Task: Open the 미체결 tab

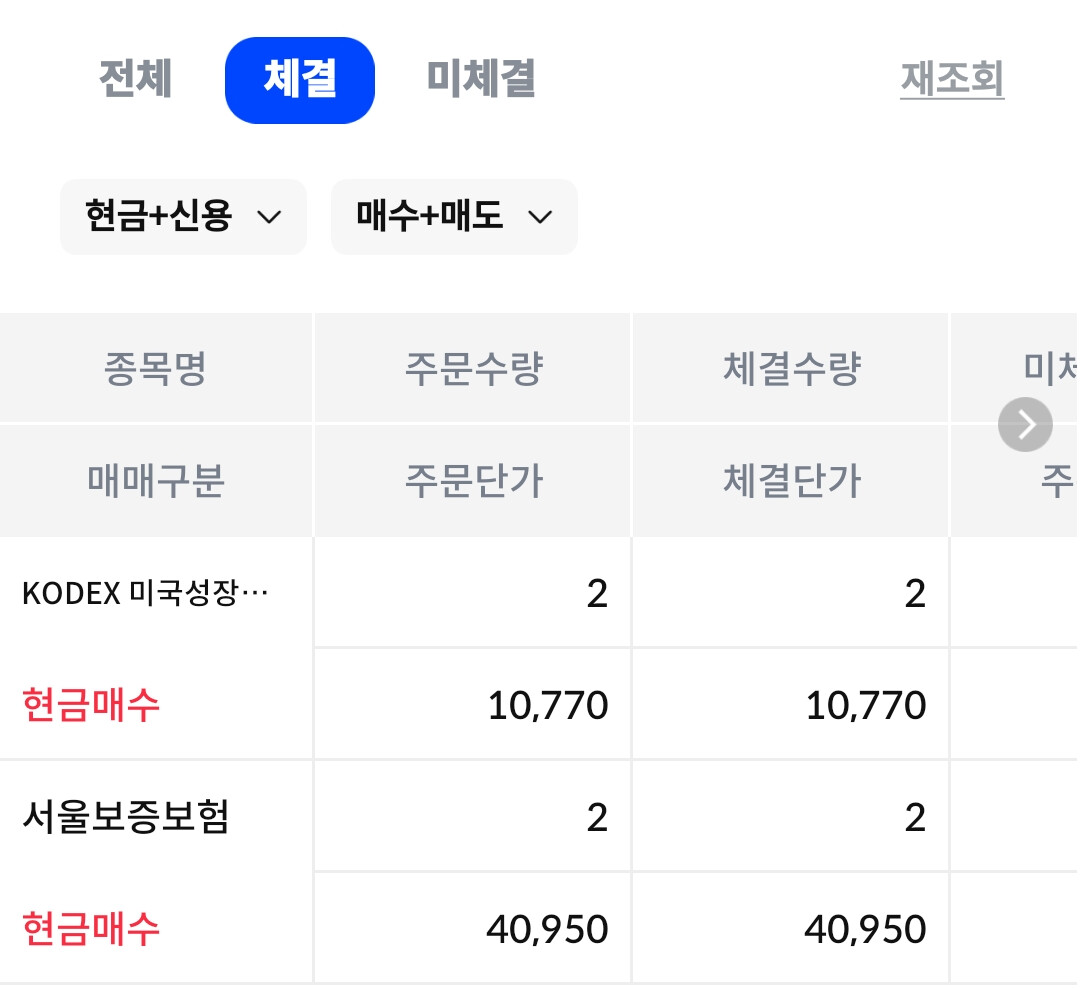Action: point(481,79)
